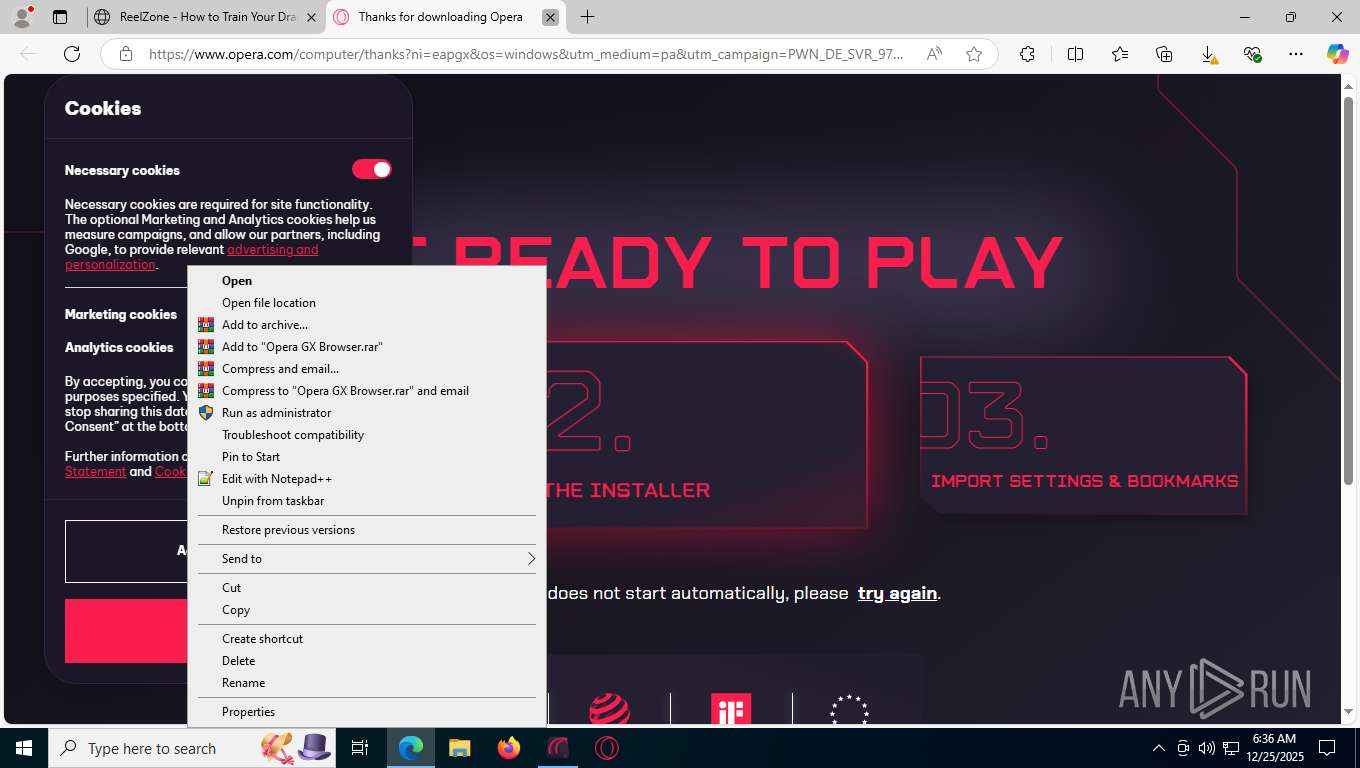Expand the Send to submenu
Image resolution: width=1360 pixels, height=768 pixels.
(x=366, y=559)
